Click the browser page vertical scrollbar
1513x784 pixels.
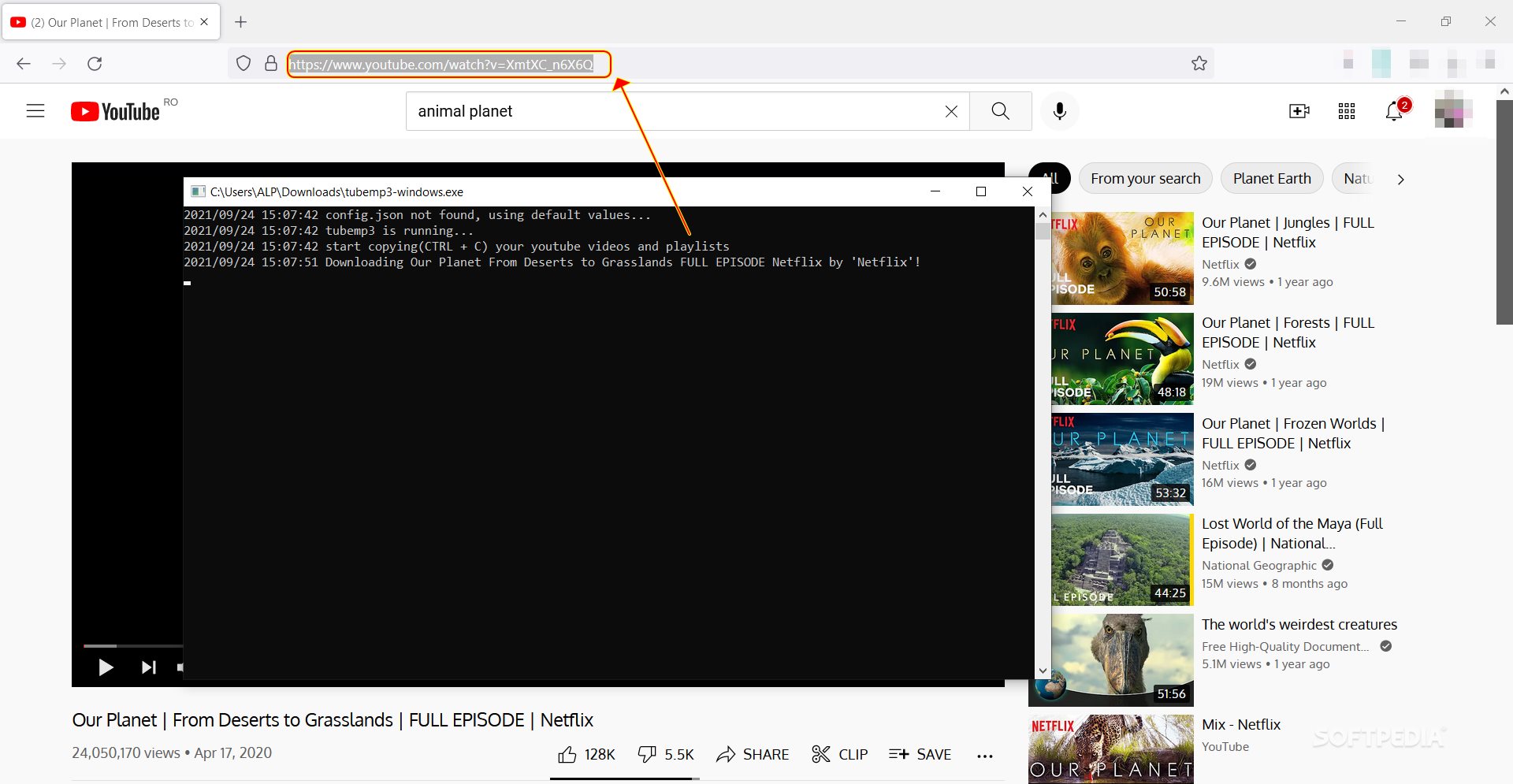1504,213
